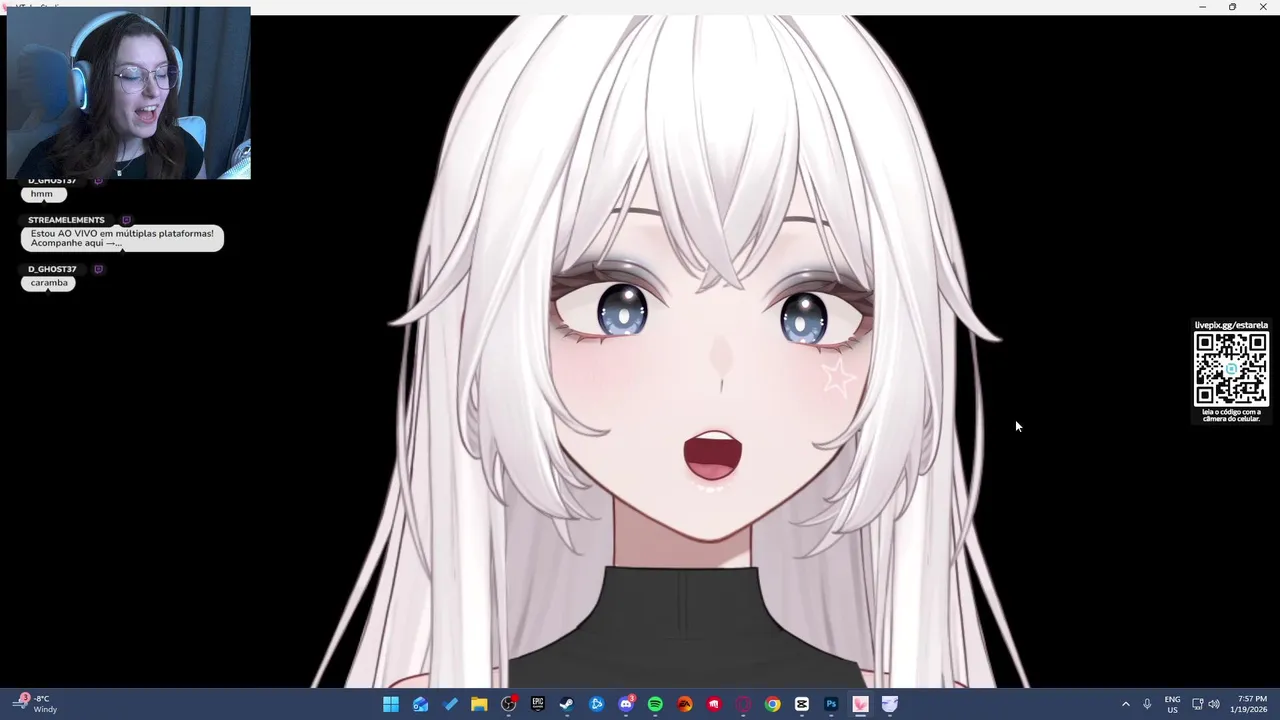Open Spotify from the taskbar
Screen dimensions: 1280x720
655,704
